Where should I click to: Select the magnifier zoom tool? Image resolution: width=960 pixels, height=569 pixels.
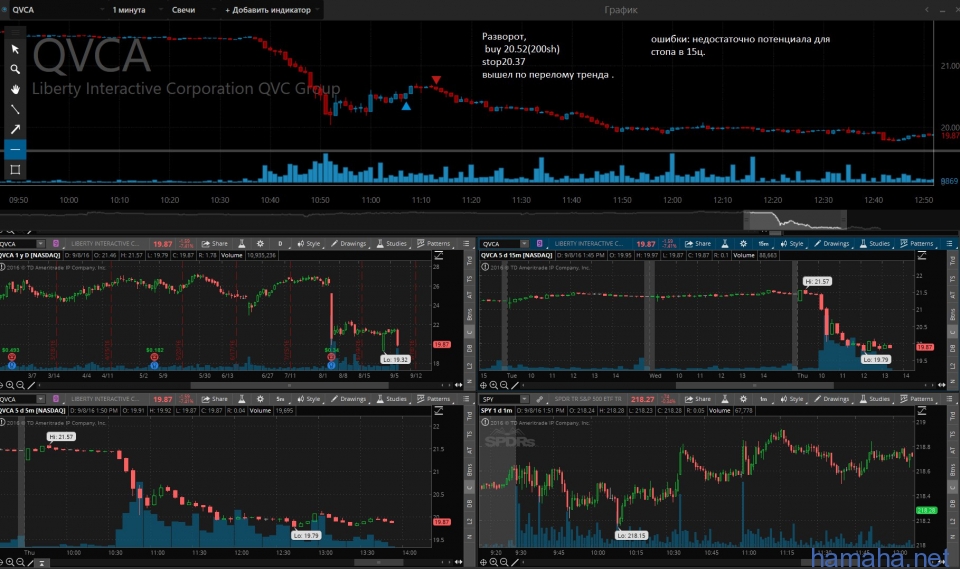(15, 69)
